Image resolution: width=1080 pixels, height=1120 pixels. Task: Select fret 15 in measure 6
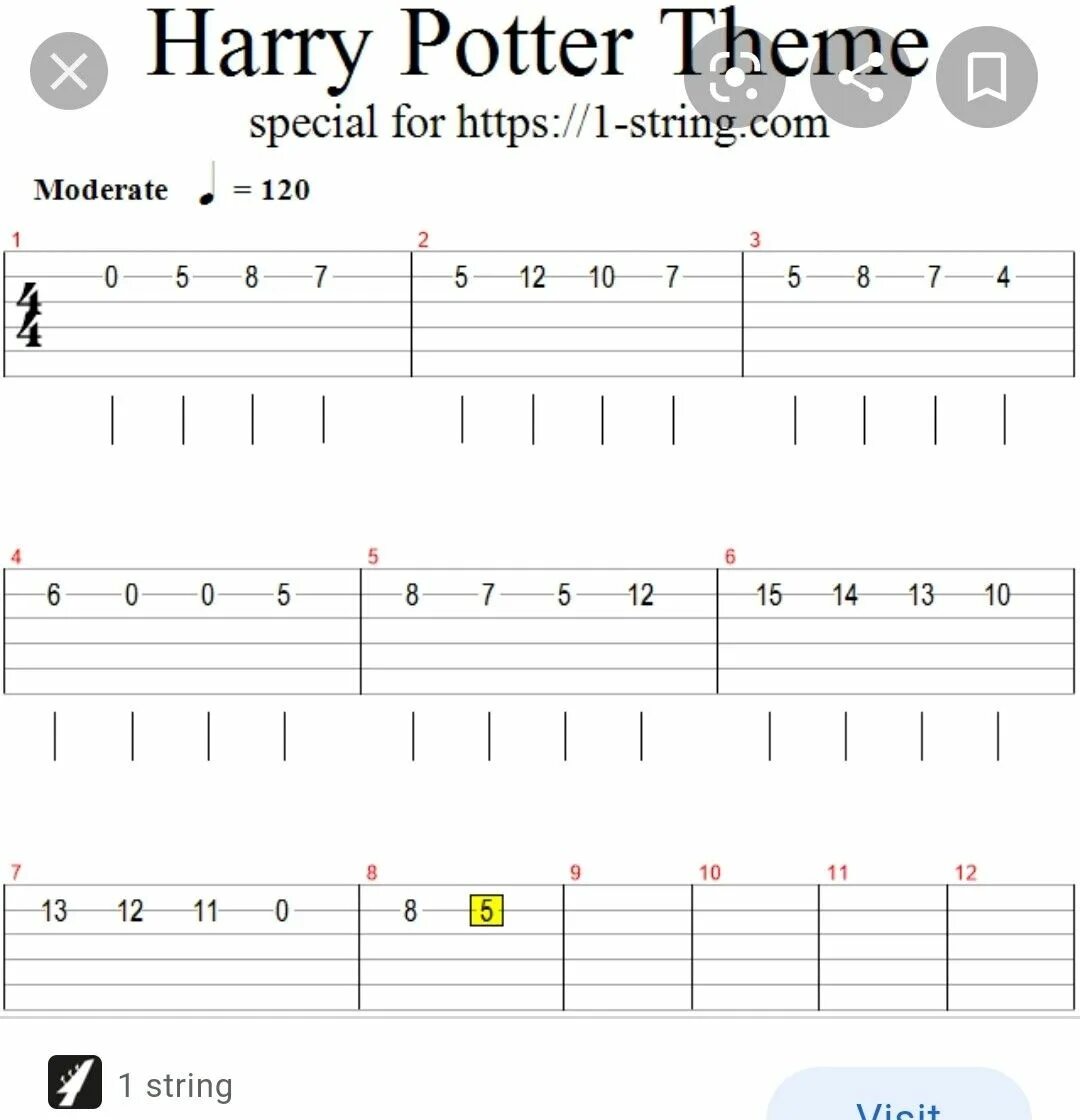coord(769,595)
